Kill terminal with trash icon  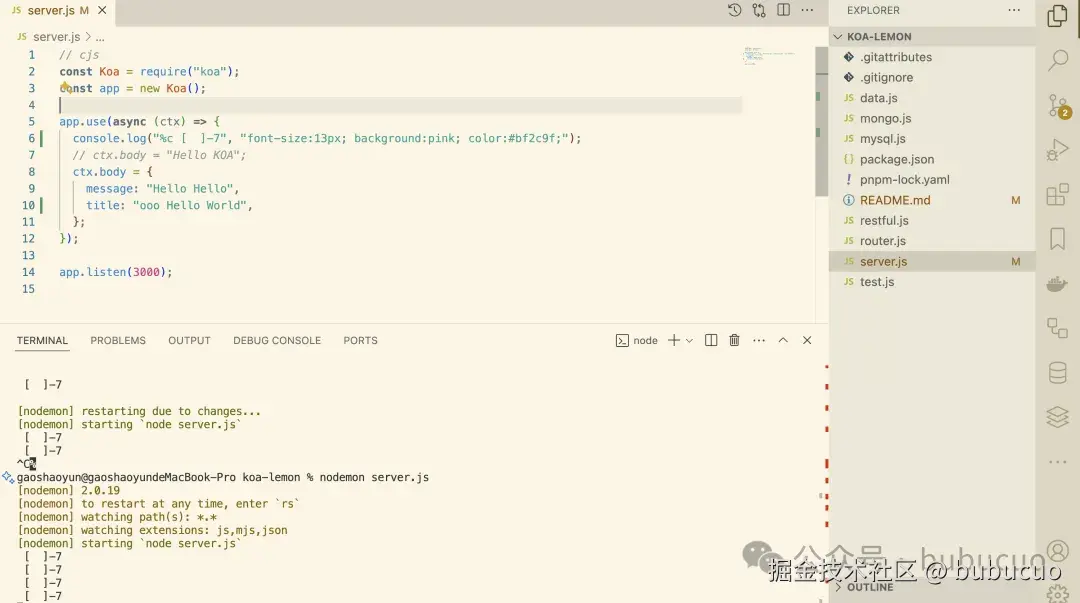(x=734, y=340)
